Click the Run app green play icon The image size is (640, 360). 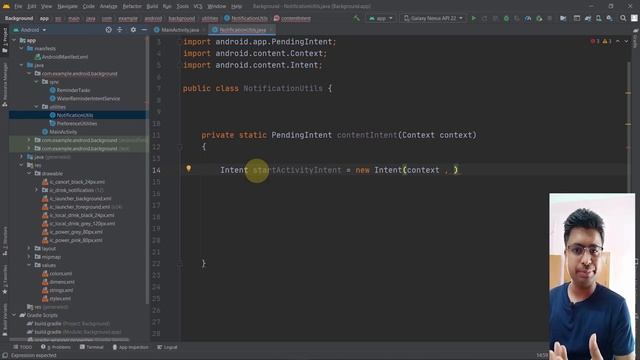pyautogui.click(x=473, y=18)
